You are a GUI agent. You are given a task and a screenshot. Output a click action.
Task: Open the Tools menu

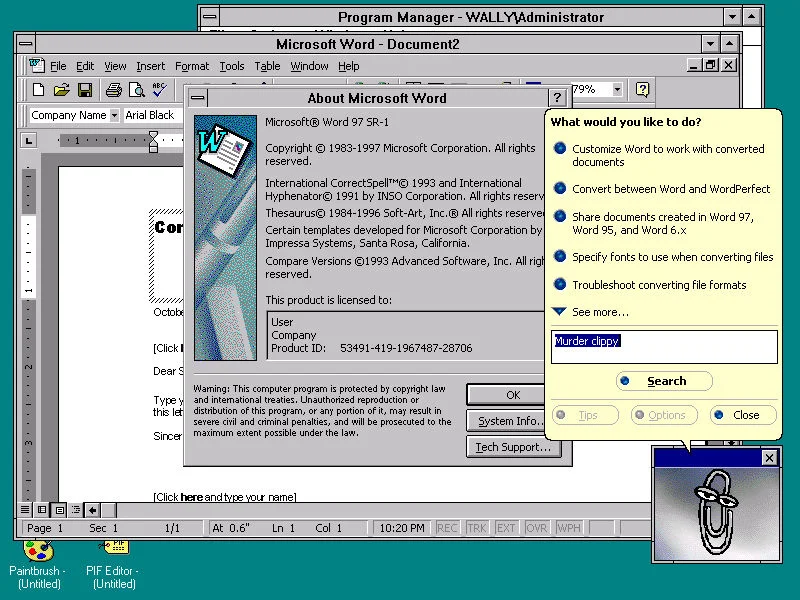pyautogui.click(x=232, y=66)
